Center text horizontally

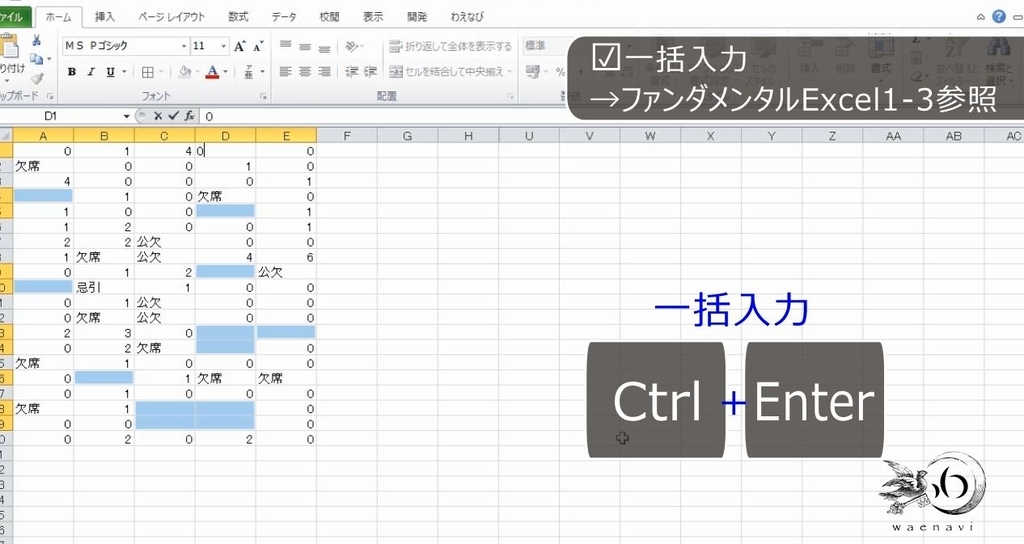[305, 72]
